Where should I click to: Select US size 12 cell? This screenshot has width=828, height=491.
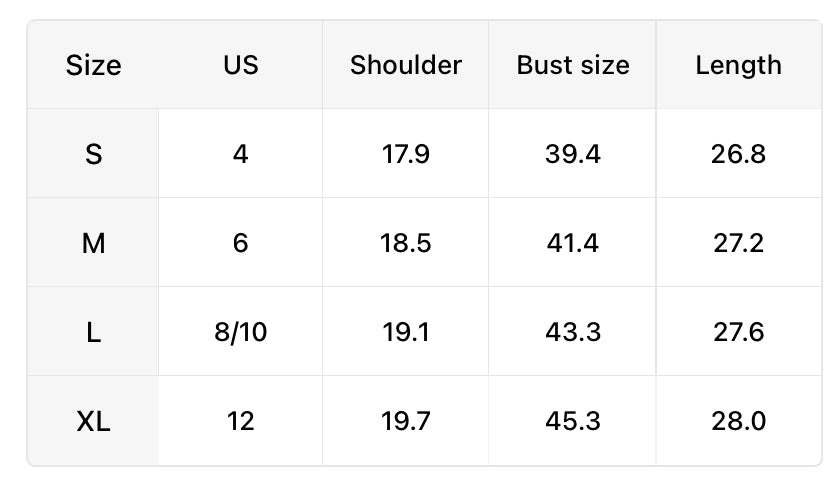point(240,421)
